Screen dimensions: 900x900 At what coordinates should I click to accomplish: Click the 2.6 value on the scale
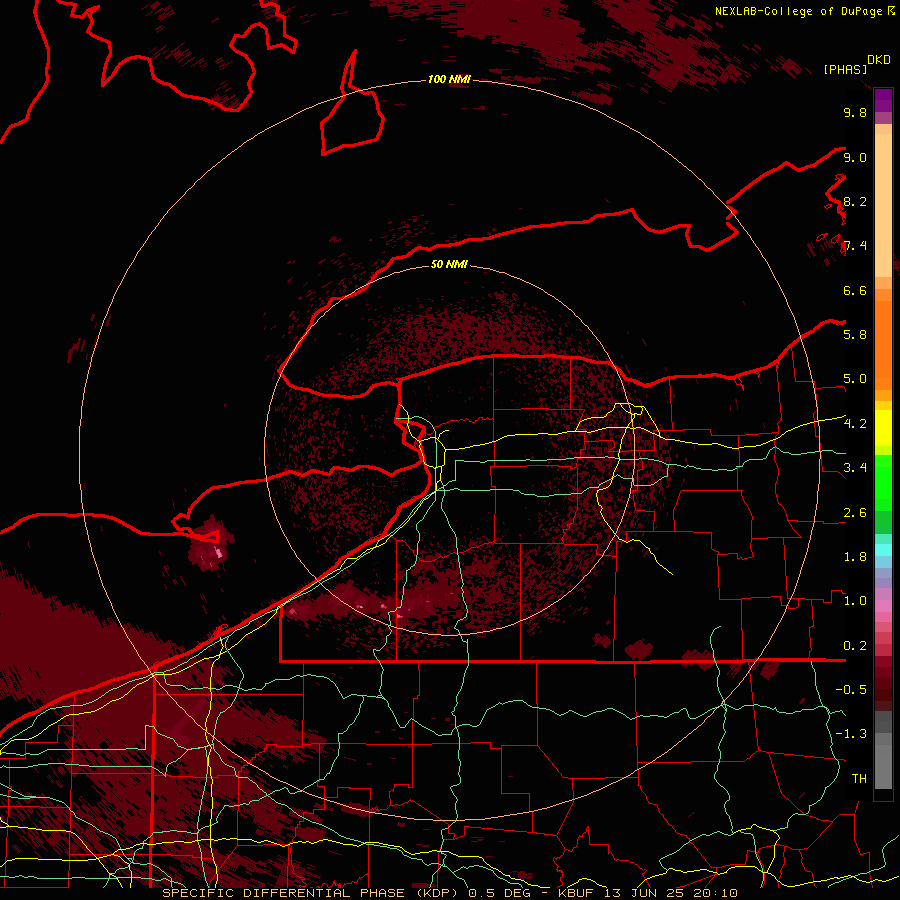click(x=854, y=513)
